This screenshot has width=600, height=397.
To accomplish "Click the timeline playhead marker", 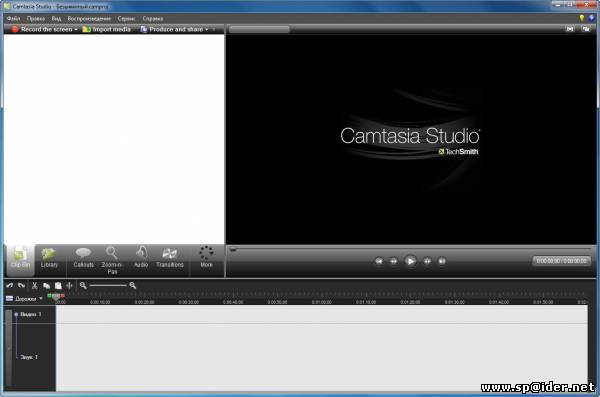I will [x=56, y=297].
